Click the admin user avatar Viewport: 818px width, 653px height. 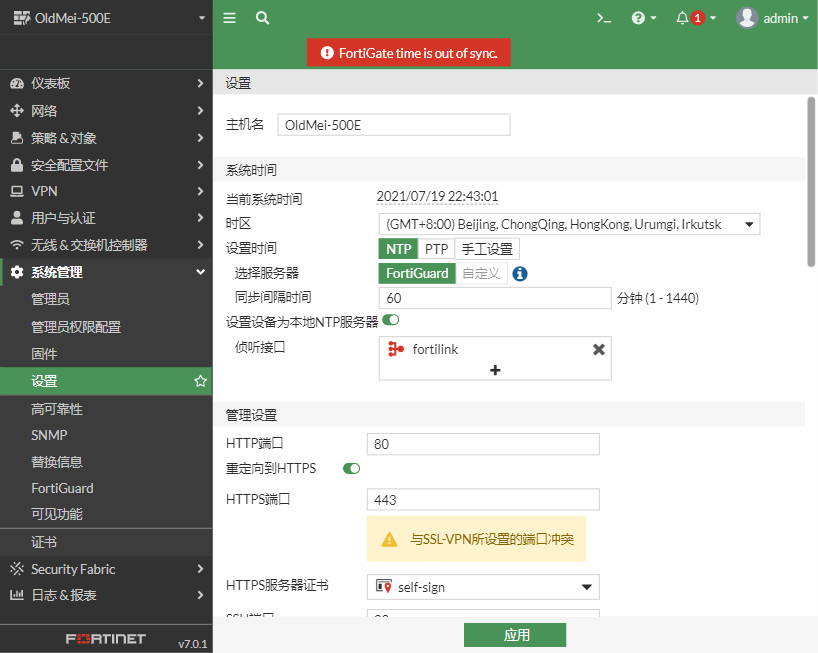click(x=747, y=18)
